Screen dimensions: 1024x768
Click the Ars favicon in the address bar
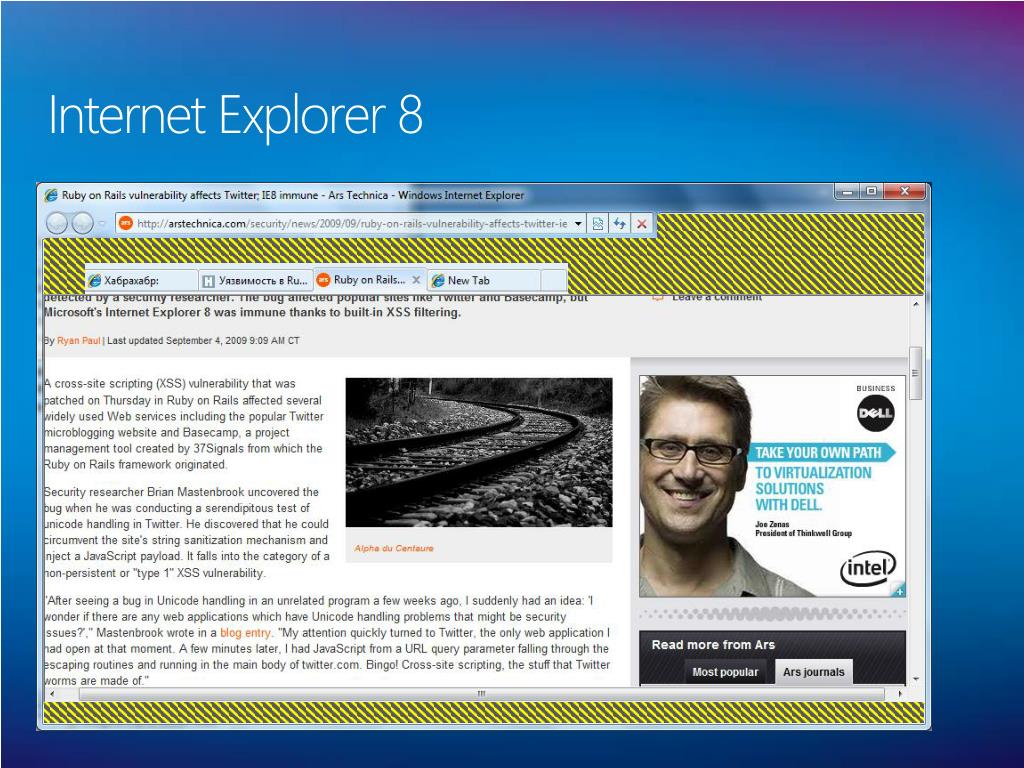(x=125, y=223)
